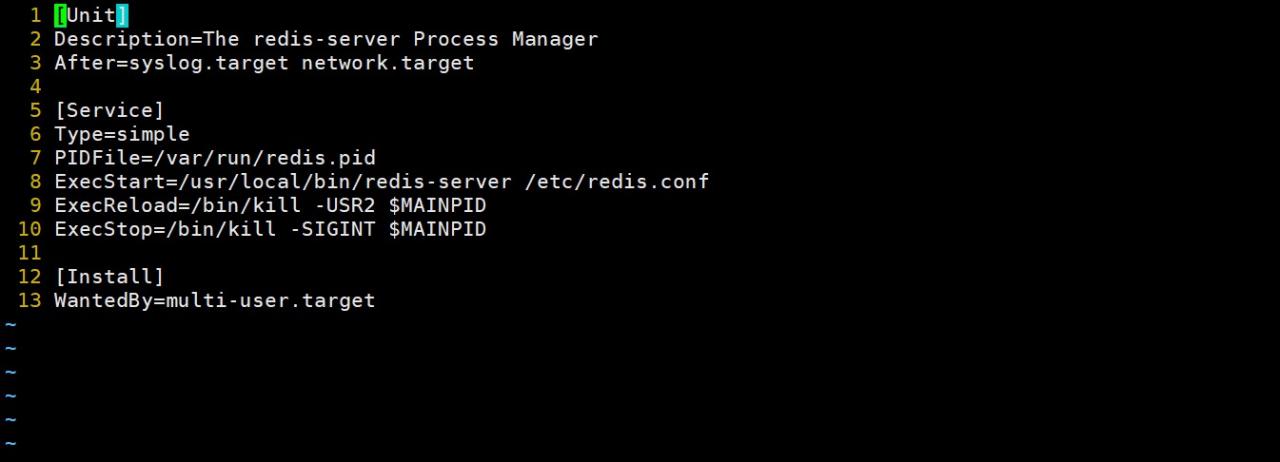Click the highlighted [Unit] section header
This screenshot has width=1280, height=462.
point(91,15)
